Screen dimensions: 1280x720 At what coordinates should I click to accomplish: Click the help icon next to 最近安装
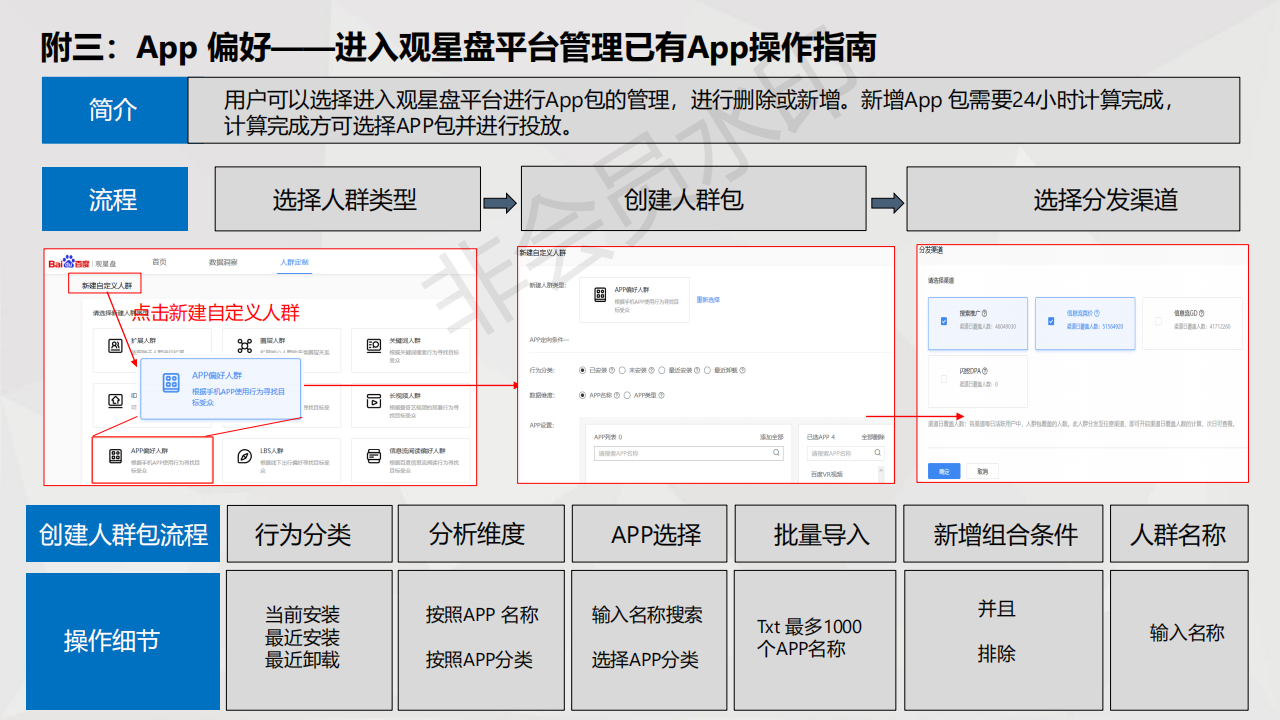697,370
